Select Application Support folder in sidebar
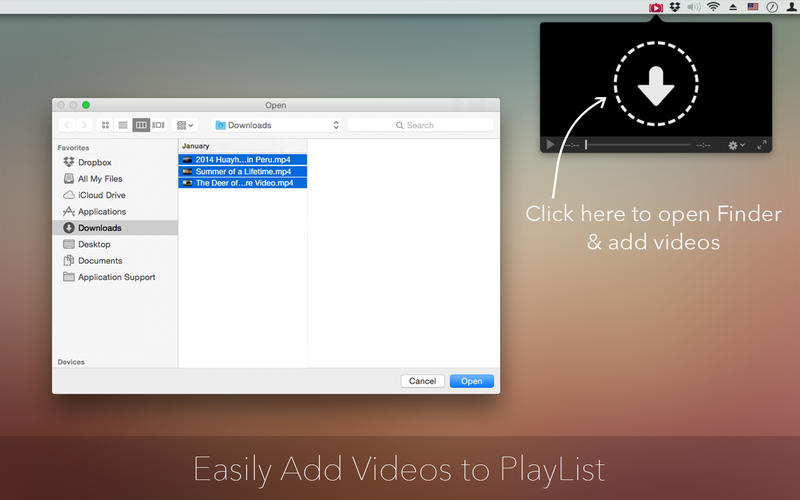 pos(116,277)
